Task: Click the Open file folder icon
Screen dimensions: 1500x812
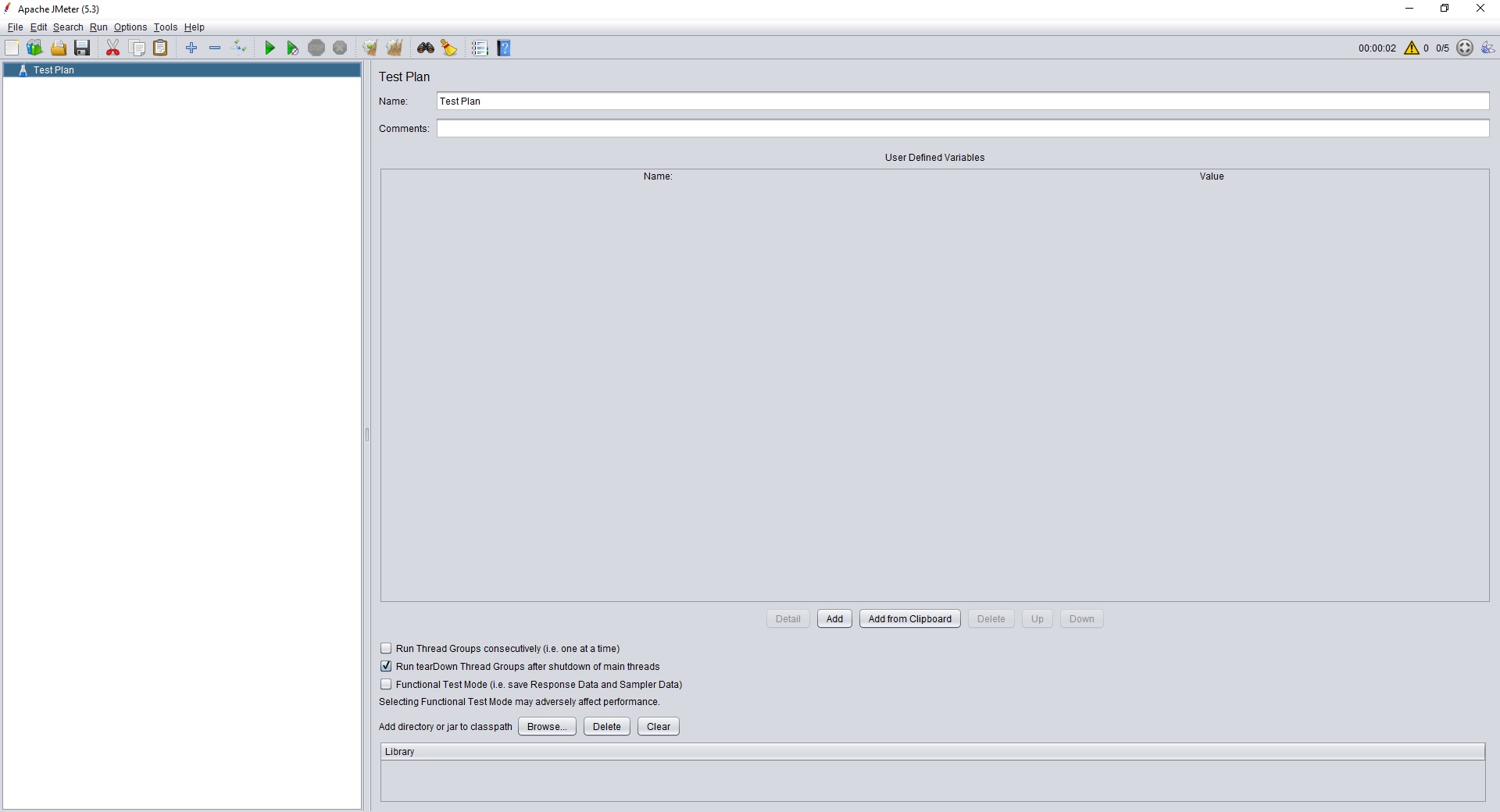Action: click(59, 48)
